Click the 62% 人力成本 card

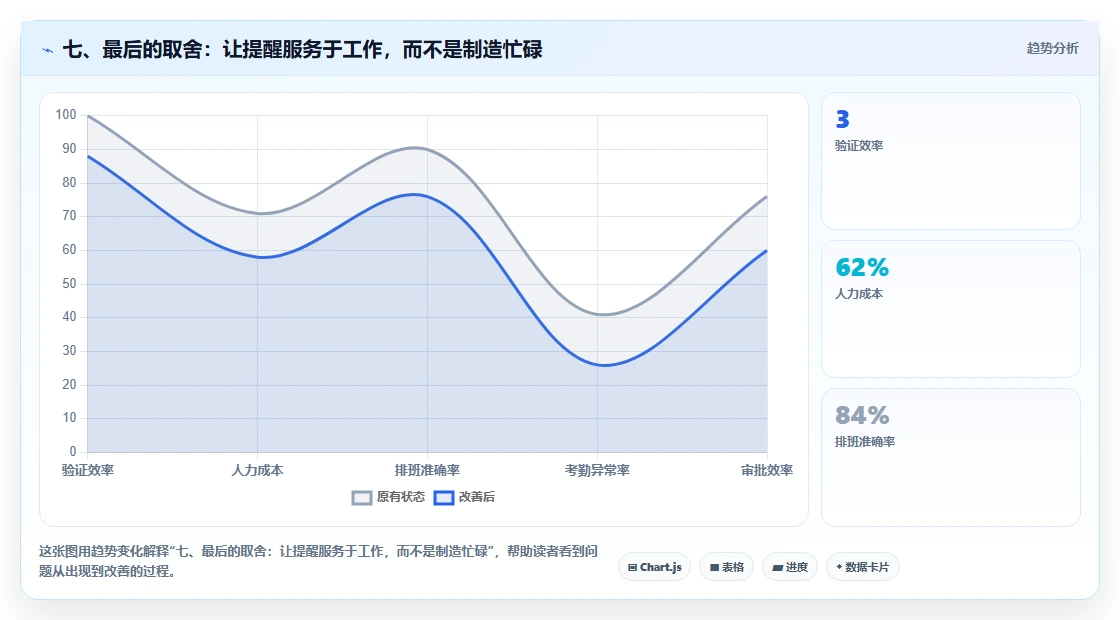click(x=951, y=309)
